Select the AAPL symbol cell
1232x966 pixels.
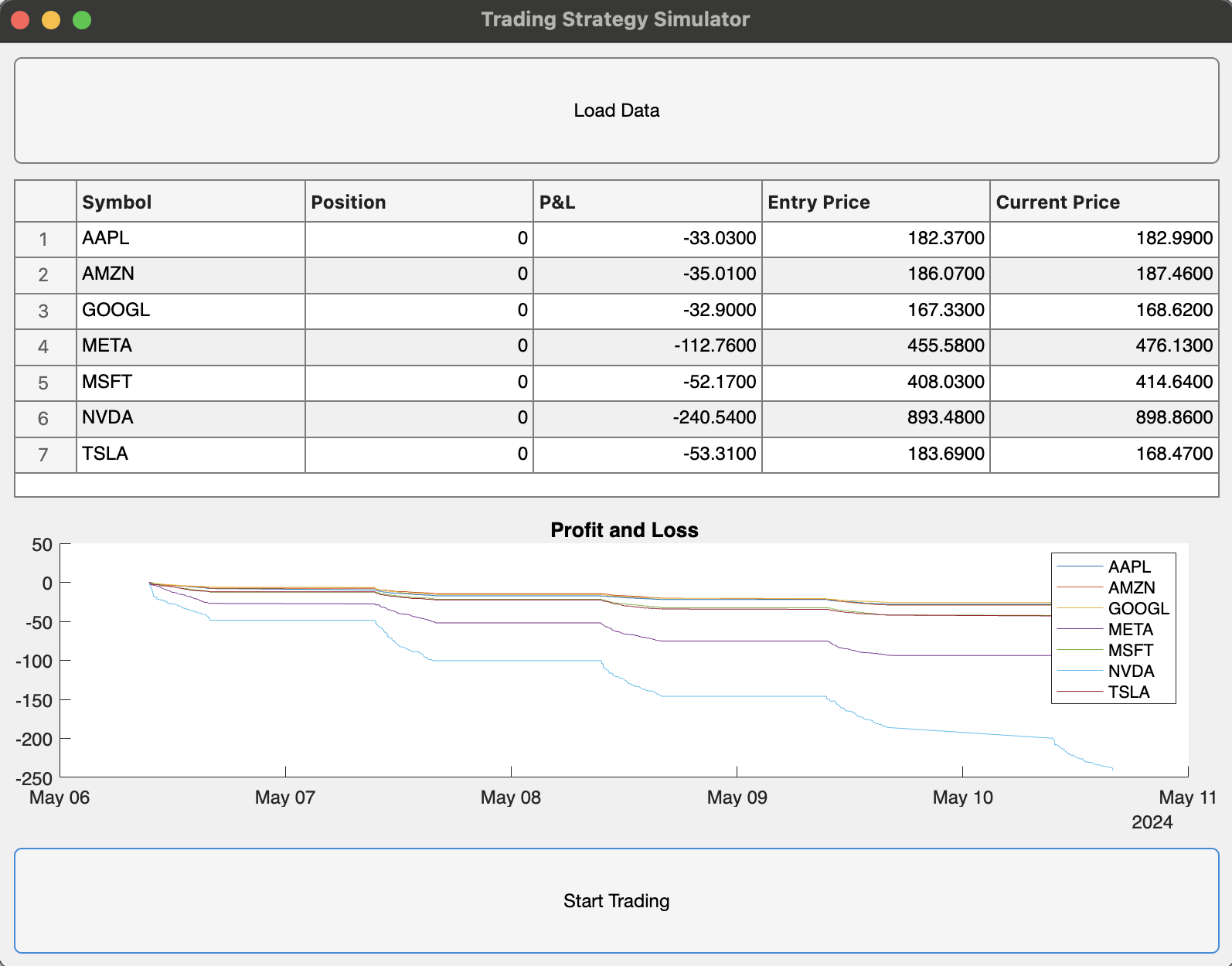(191, 239)
